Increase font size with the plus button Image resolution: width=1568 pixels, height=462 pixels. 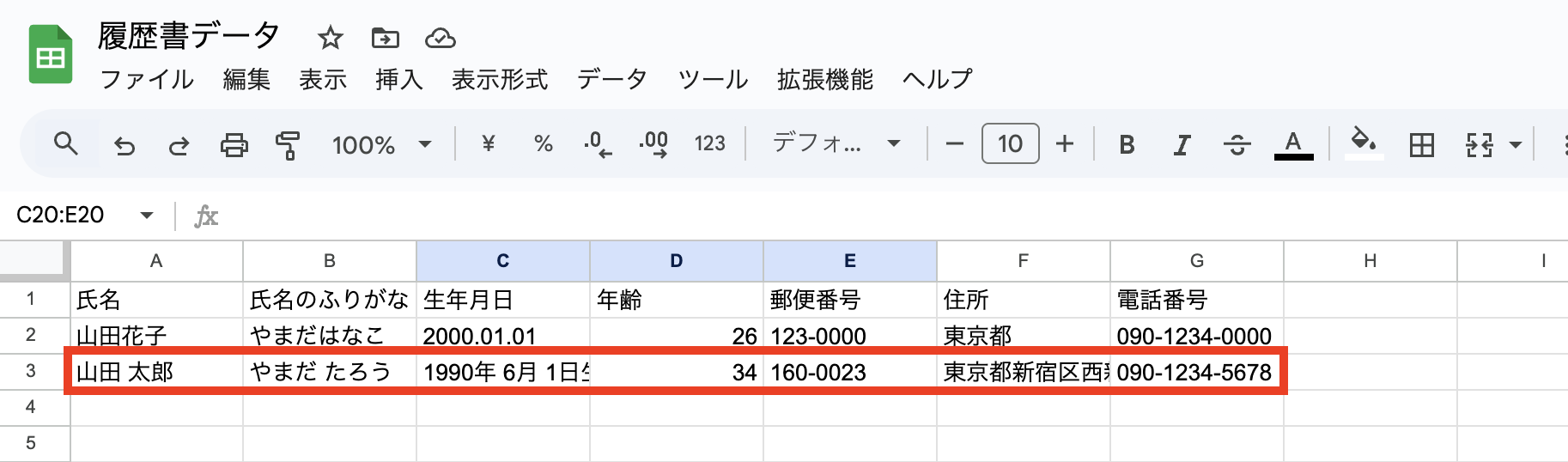tap(1065, 143)
